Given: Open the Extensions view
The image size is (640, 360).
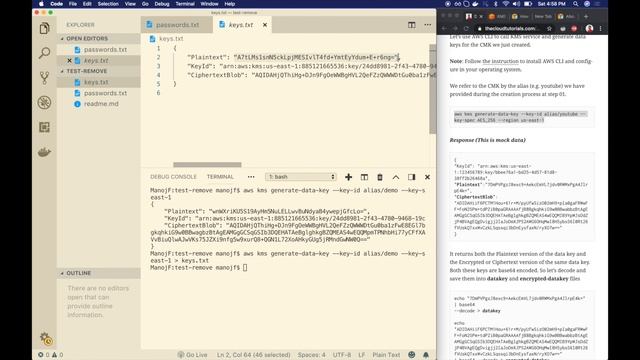Looking at the screenshot, I should 44,127.
